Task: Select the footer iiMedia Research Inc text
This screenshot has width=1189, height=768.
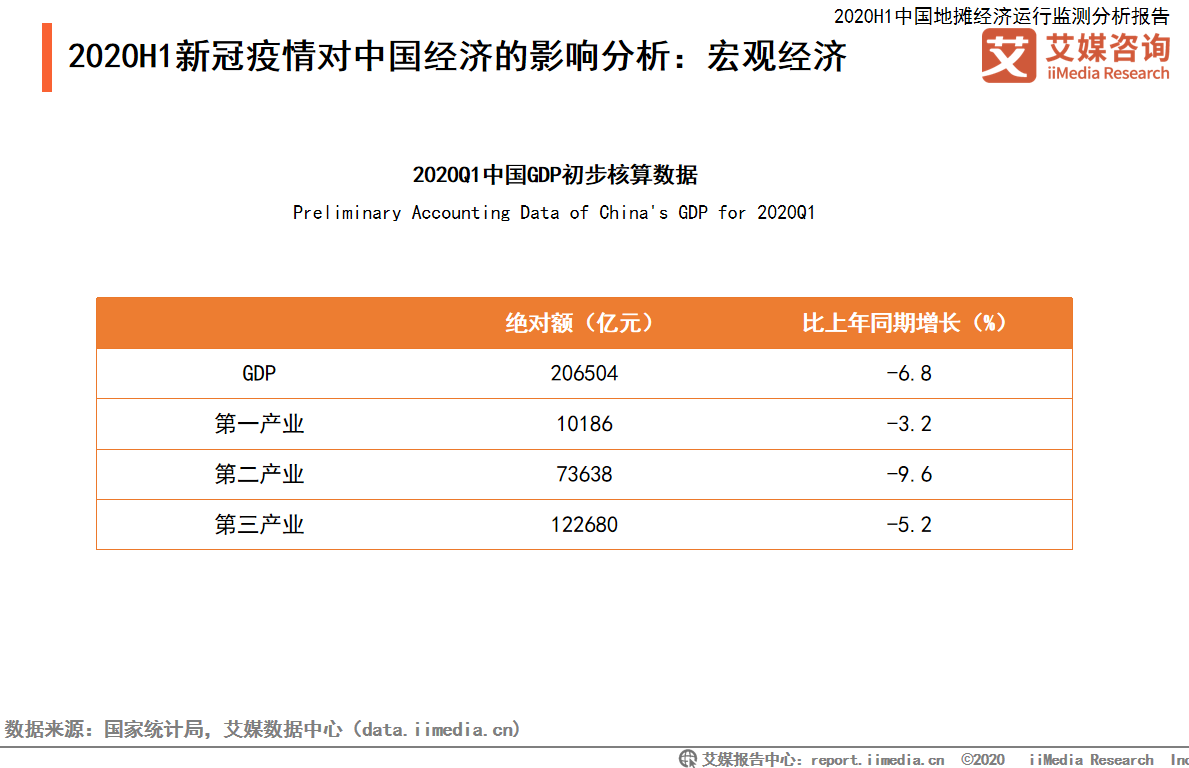Action: point(1109,760)
